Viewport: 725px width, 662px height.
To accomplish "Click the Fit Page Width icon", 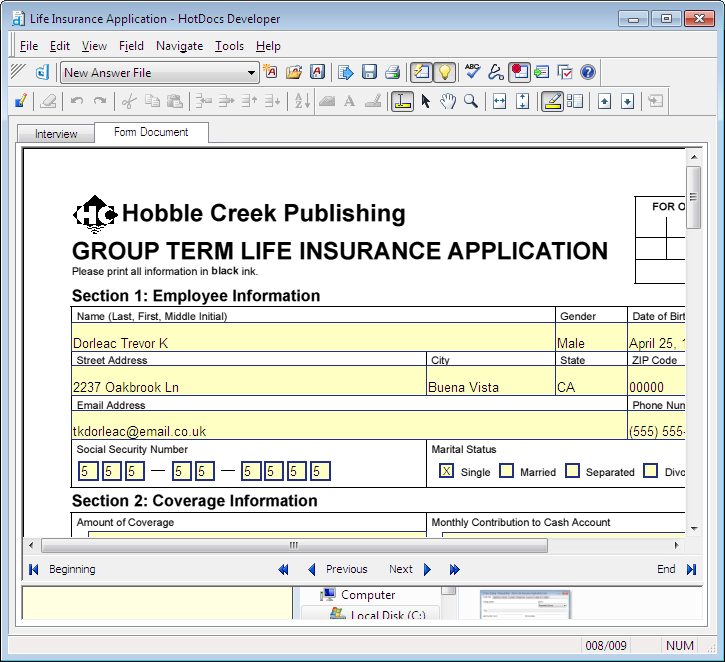I will [x=499, y=101].
